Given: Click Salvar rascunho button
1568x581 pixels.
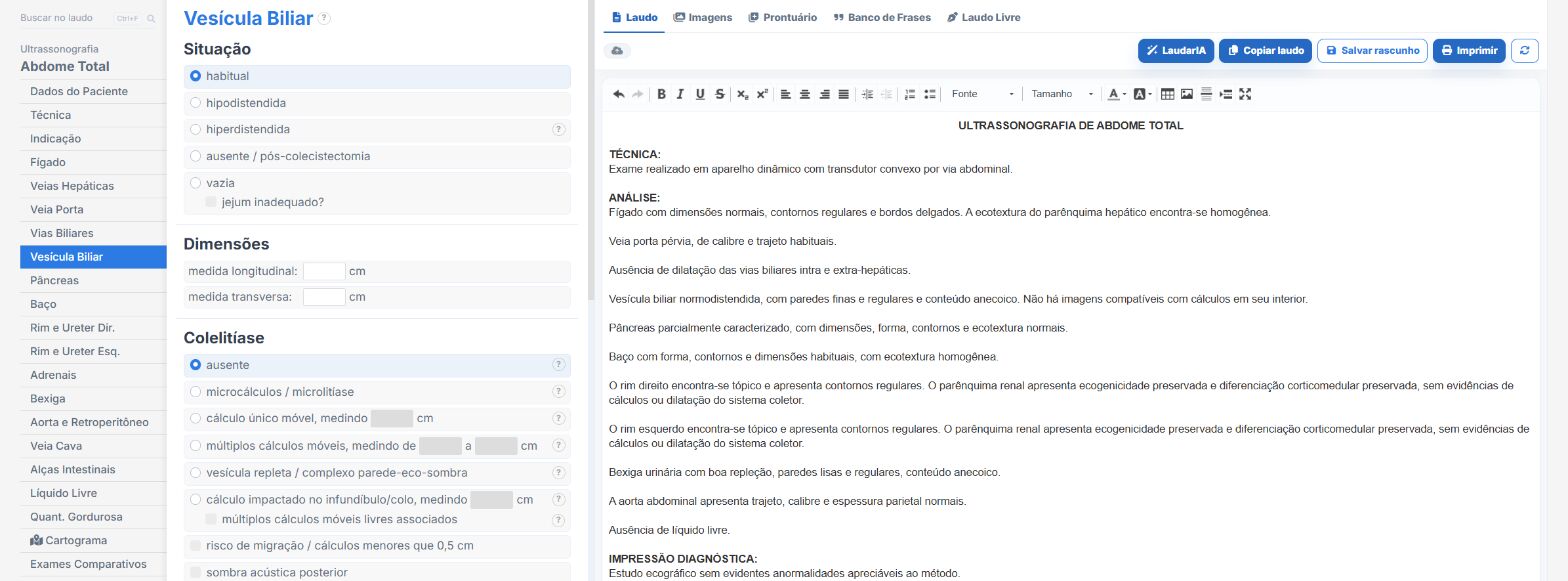Looking at the screenshot, I should click(1372, 50).
